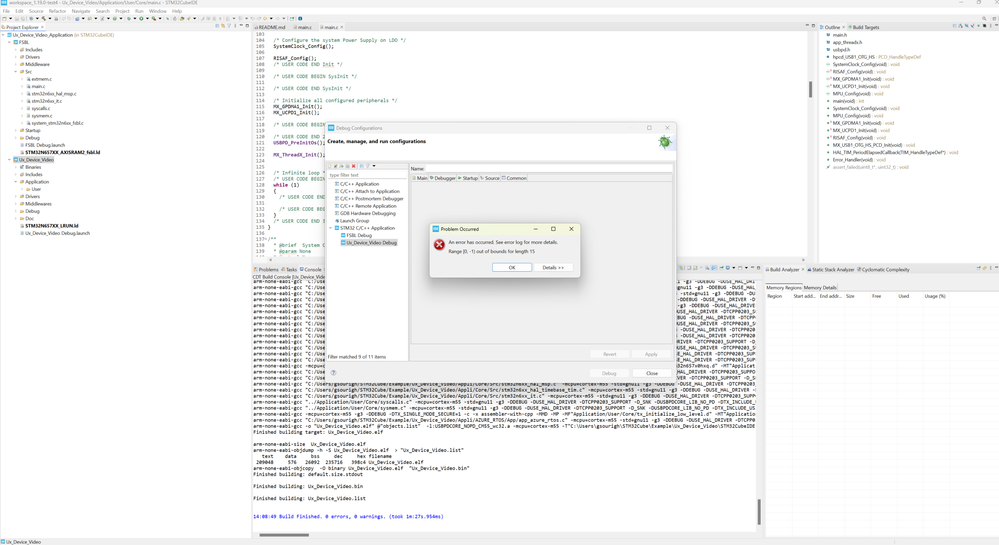Screen dimensions: 999x545
Task: Open the Cyclomatic Complexity tab
Action: [x=884, y=270]
